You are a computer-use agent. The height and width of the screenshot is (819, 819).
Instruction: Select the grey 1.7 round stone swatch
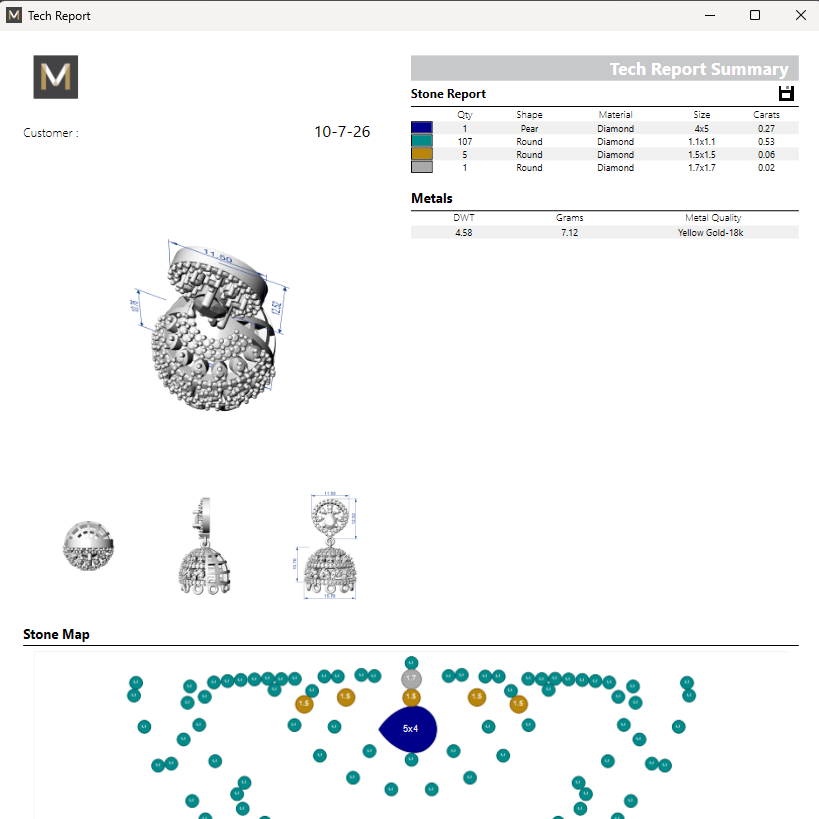click(422, 167)
